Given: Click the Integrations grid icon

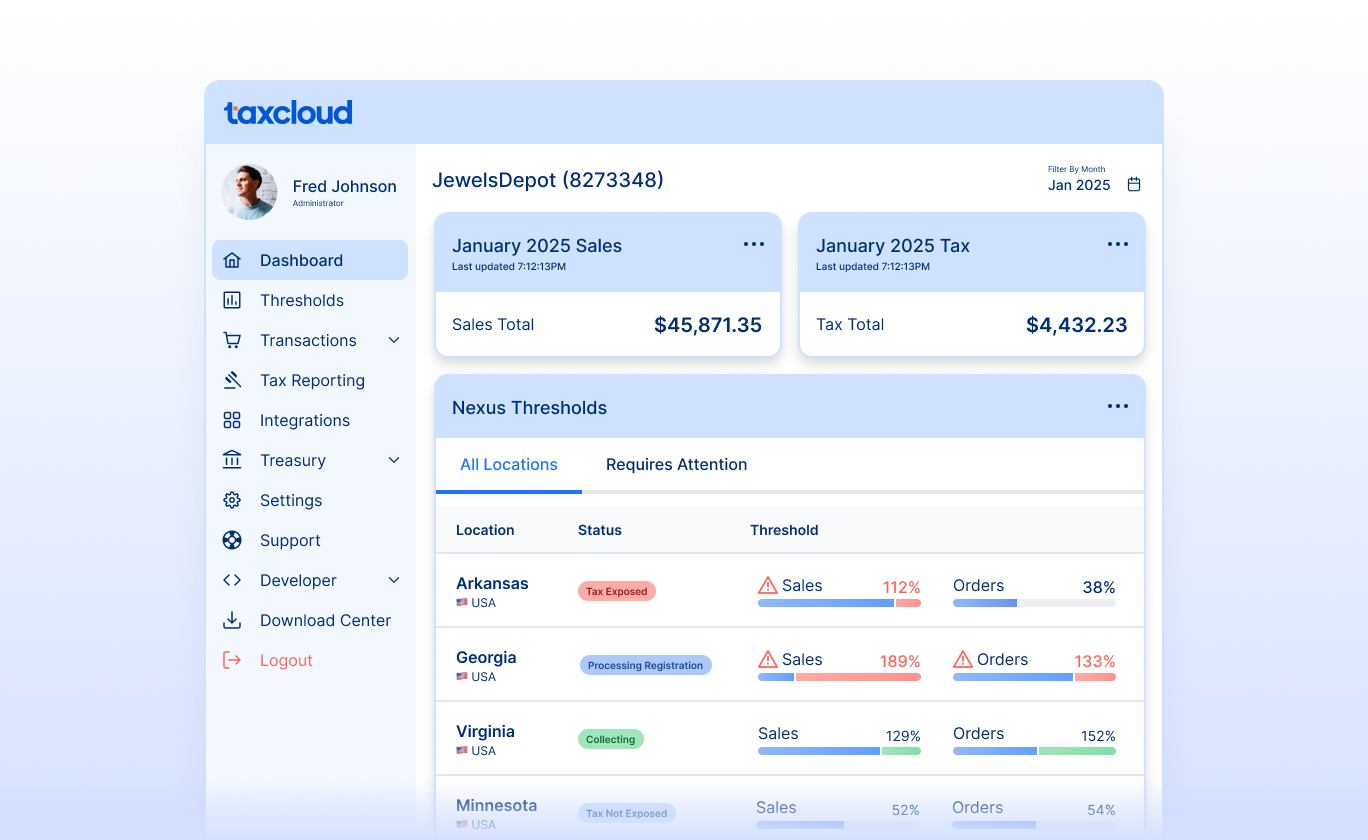Looking at the screenshot, I should pos(232,420).
